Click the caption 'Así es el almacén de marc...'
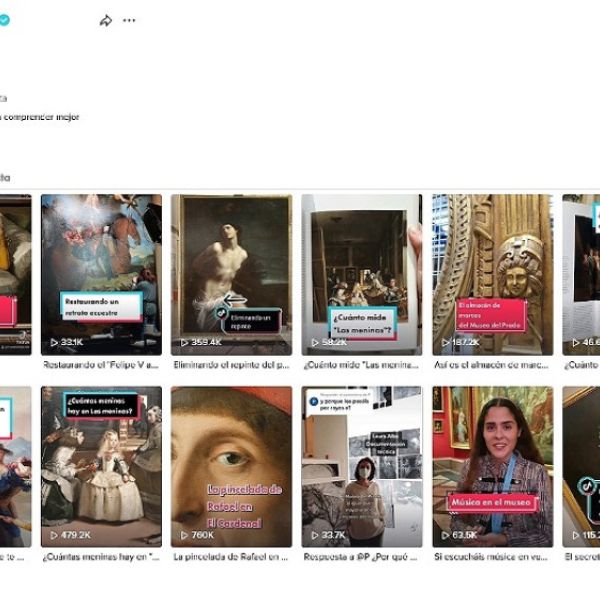This screenshot has height=600, width=600. click(491, 365)
